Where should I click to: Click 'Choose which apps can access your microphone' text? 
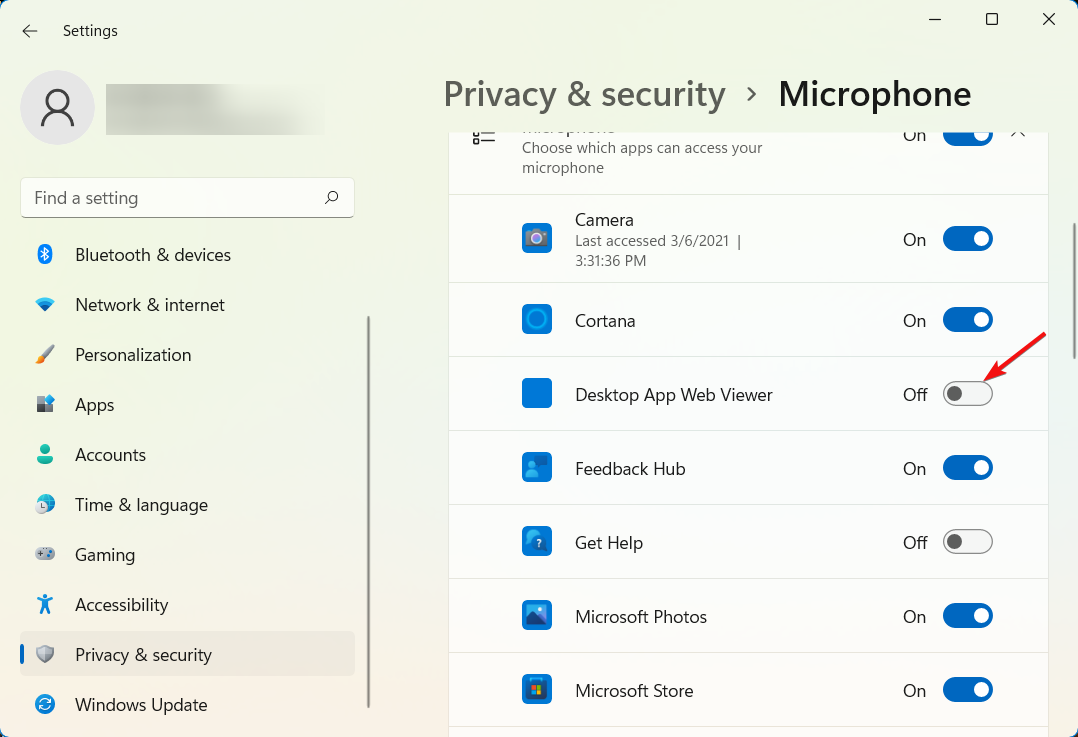pos(642,157)
